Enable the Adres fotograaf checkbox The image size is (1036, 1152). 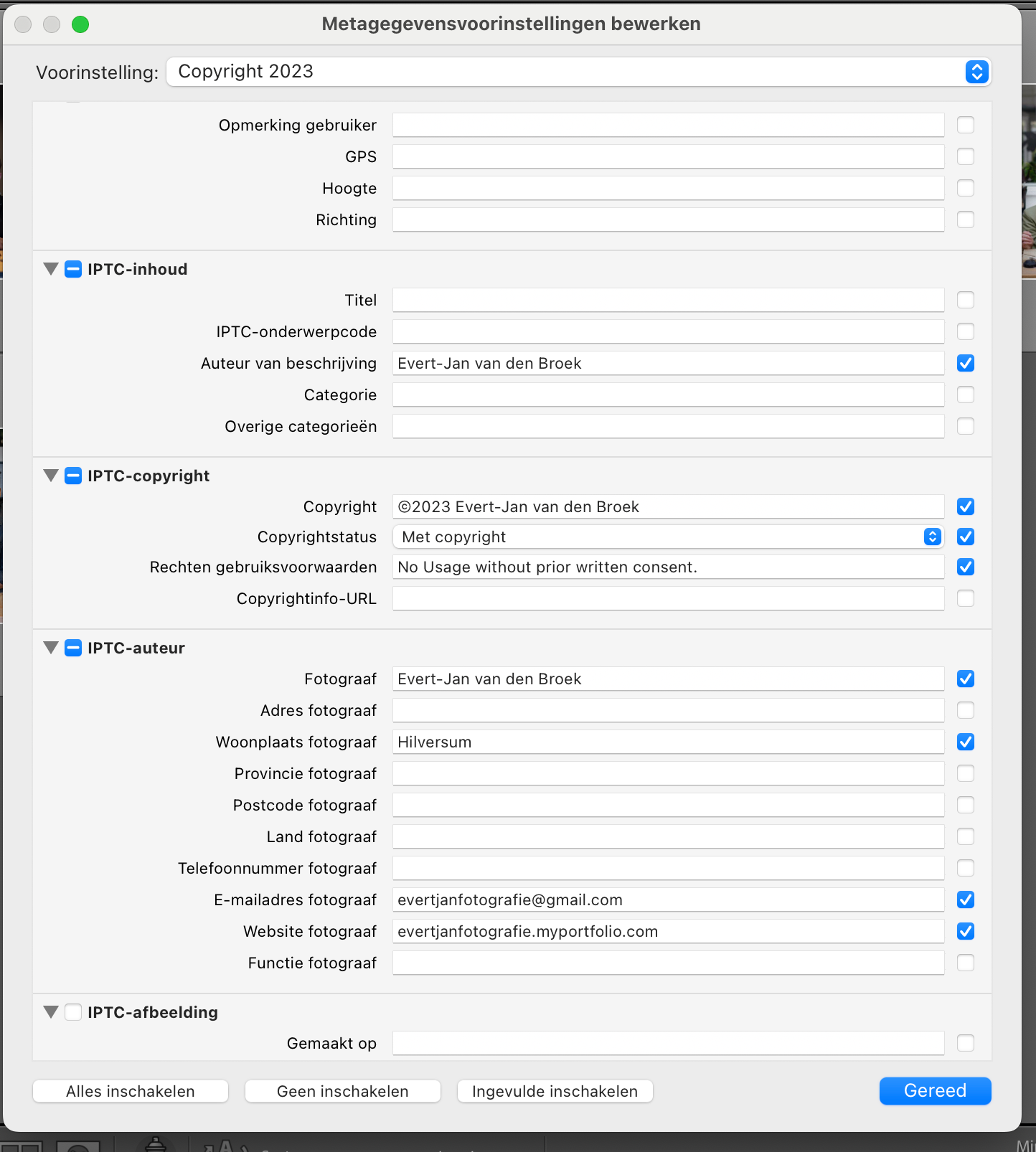(x=966, y=710)
